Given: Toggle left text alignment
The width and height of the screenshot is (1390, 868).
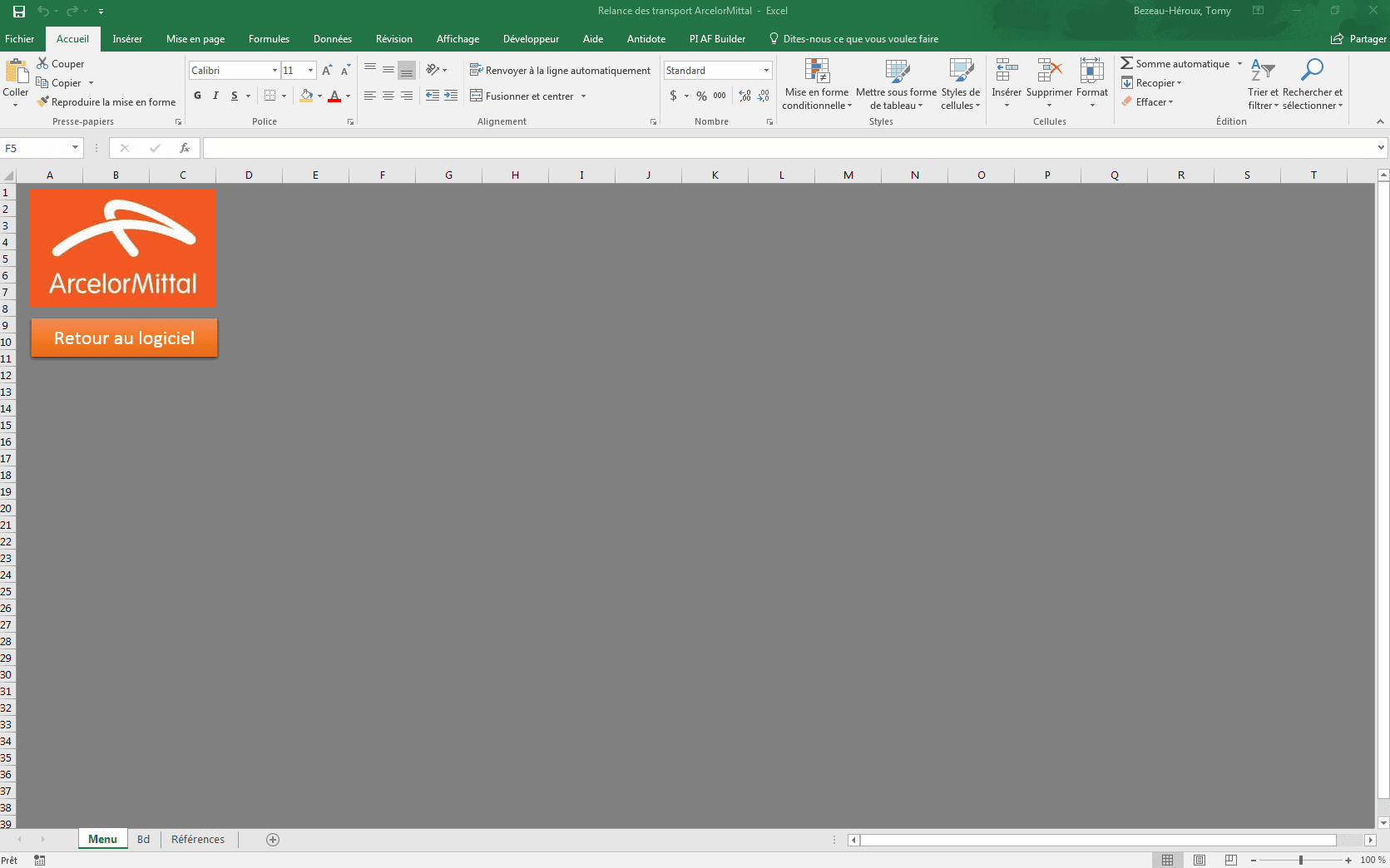Looking at the screenshot, I should click(x=370, y=96).
